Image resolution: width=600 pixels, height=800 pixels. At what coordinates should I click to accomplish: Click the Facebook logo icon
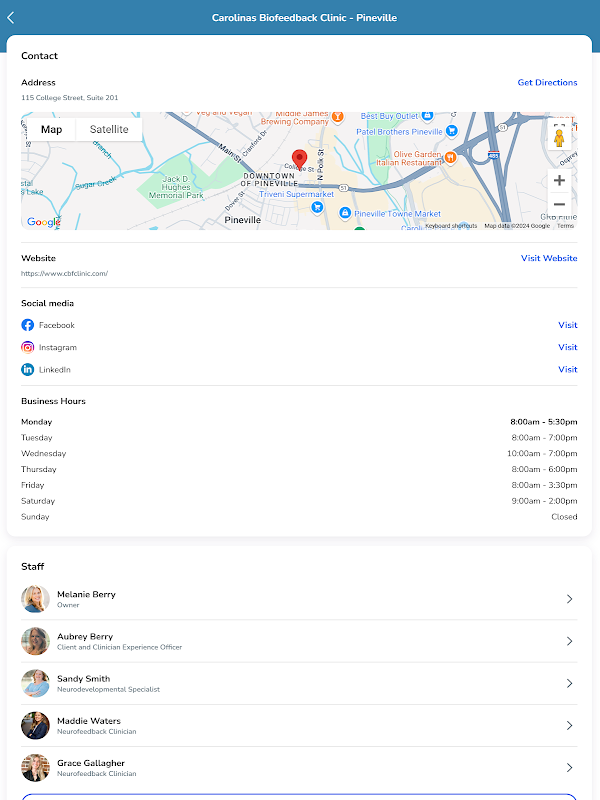pyautogui.click(x=28, y=325)
